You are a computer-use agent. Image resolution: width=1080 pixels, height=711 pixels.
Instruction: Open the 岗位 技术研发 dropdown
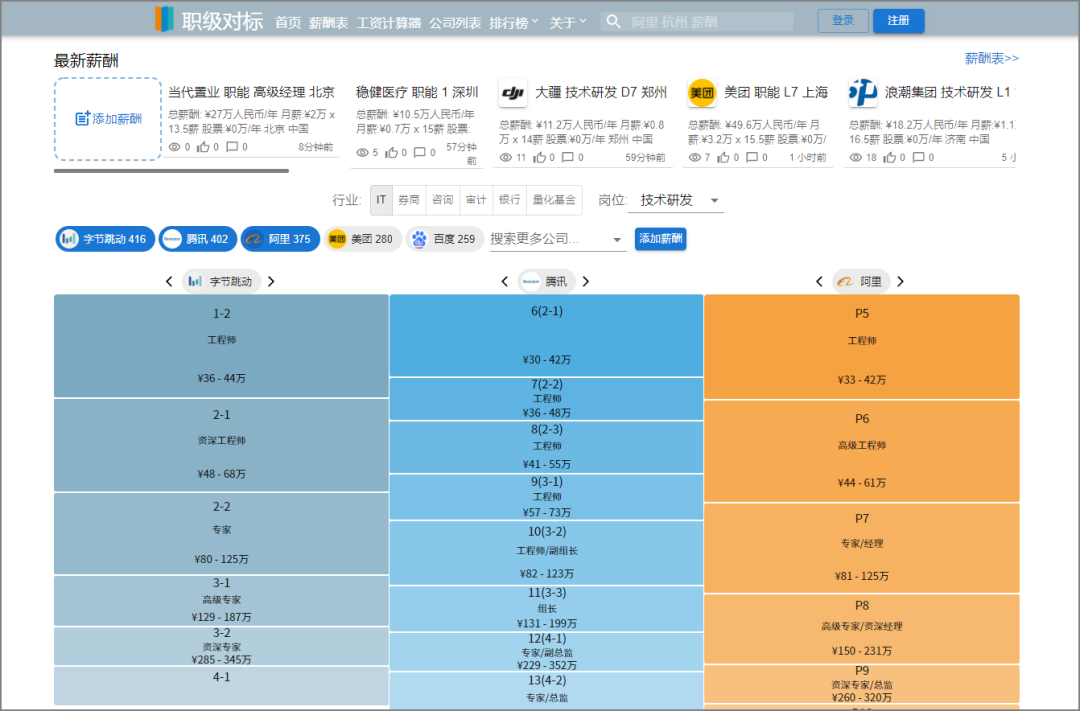click(x=676, y=200)
